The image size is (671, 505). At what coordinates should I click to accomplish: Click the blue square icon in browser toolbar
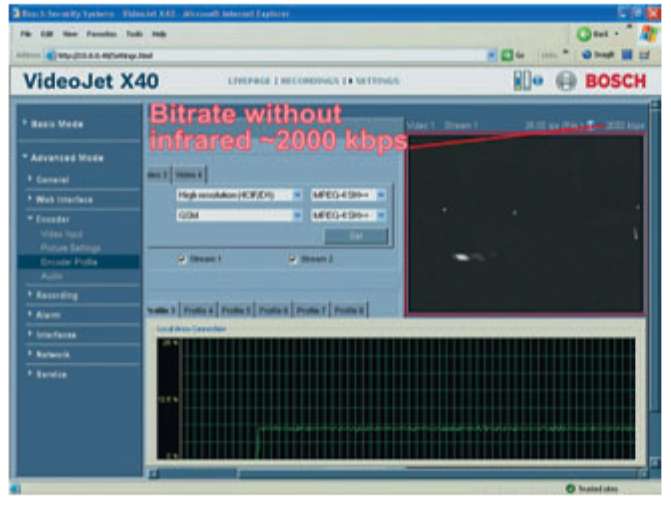point(627,55)
